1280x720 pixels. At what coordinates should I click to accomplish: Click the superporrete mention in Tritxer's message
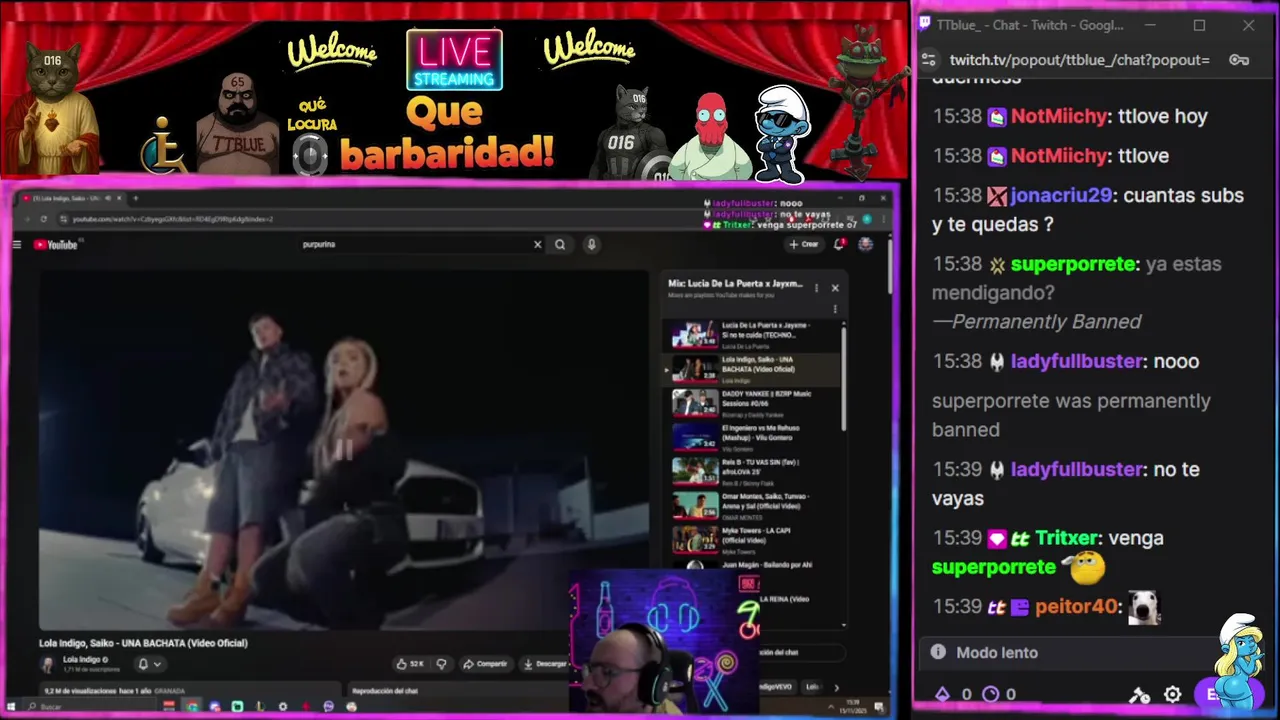point(994,567)
